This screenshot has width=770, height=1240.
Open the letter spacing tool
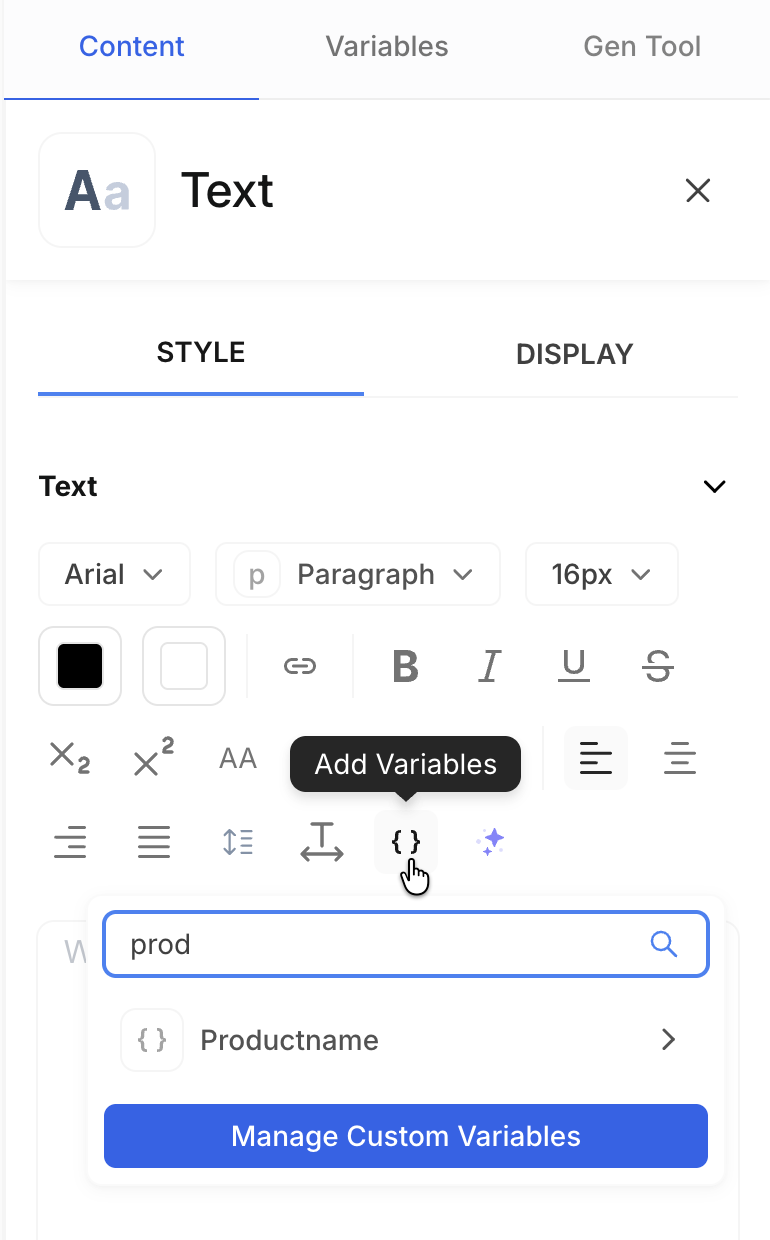click(x=322, y=842)
